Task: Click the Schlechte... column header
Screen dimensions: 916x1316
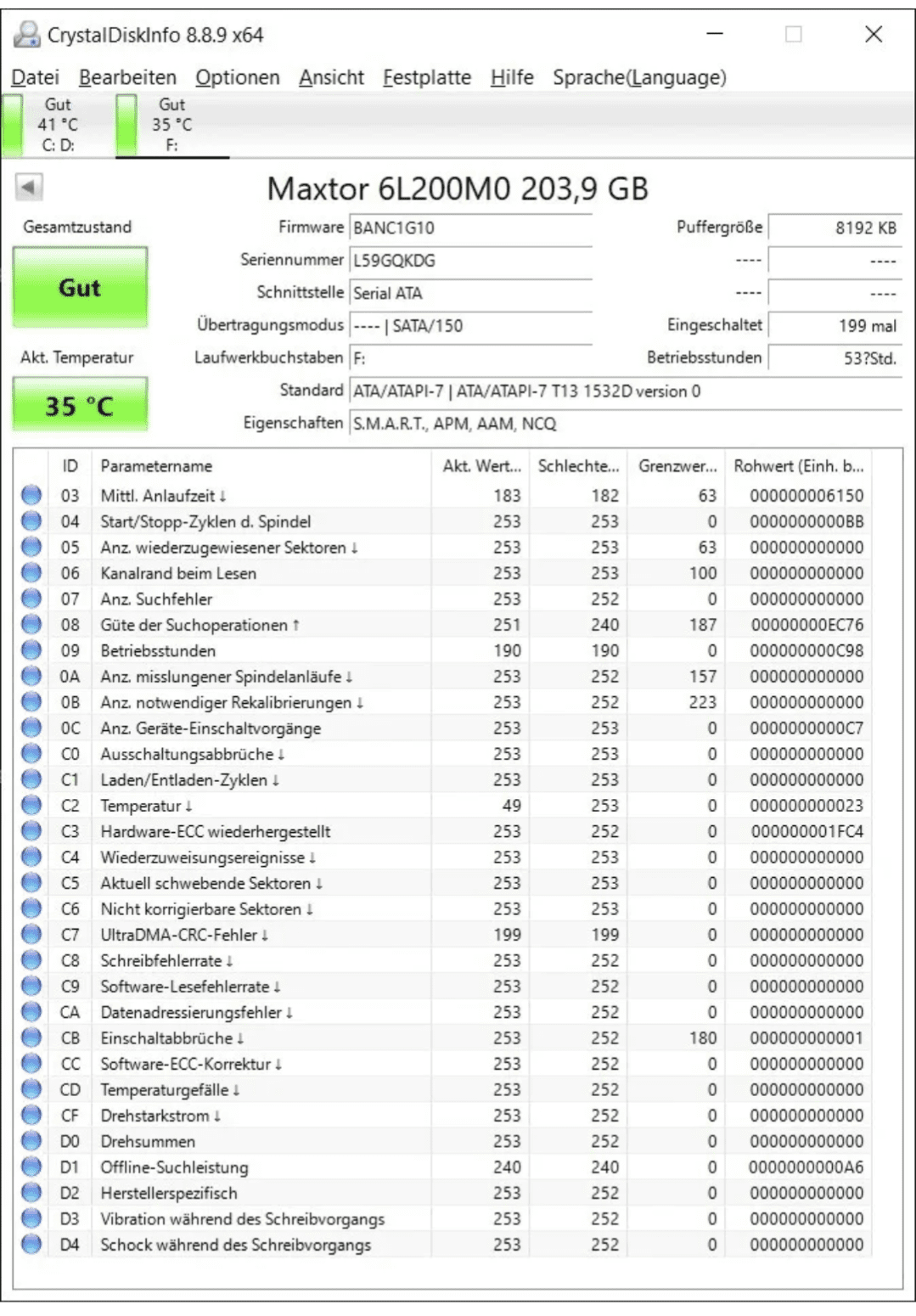Action: (x=578, y=465)
